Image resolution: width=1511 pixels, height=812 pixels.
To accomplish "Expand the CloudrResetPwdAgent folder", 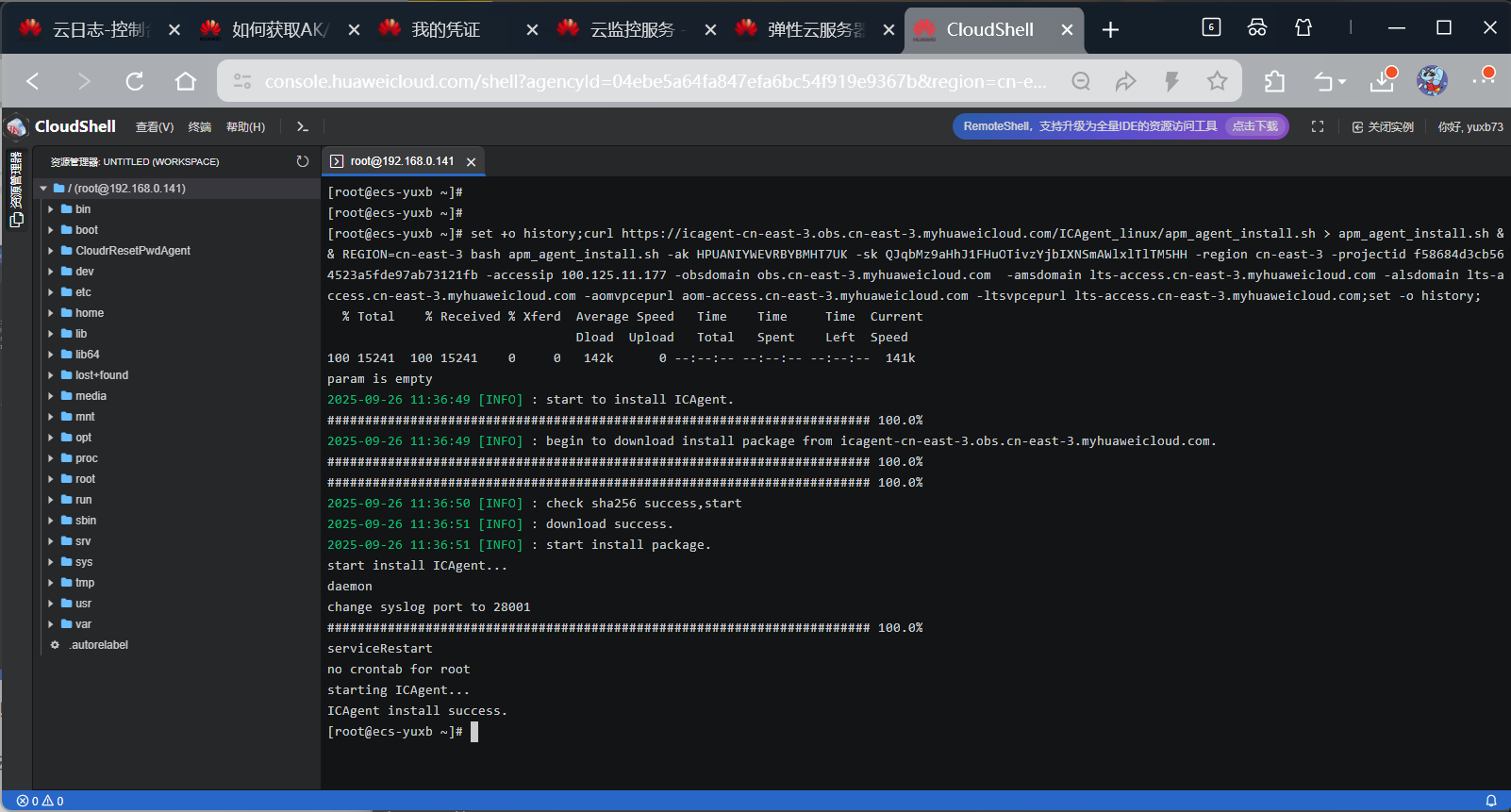I will tap(51, 251).
